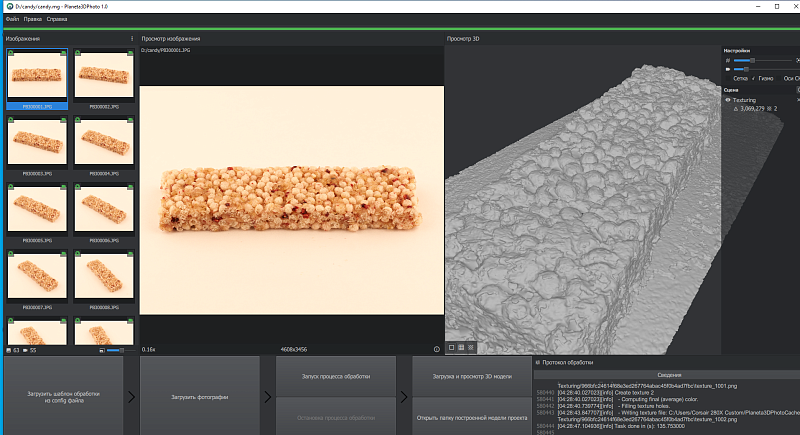Enable the Оси axes checkbox
Screen dimensions: 800x435
coord(779,79)
